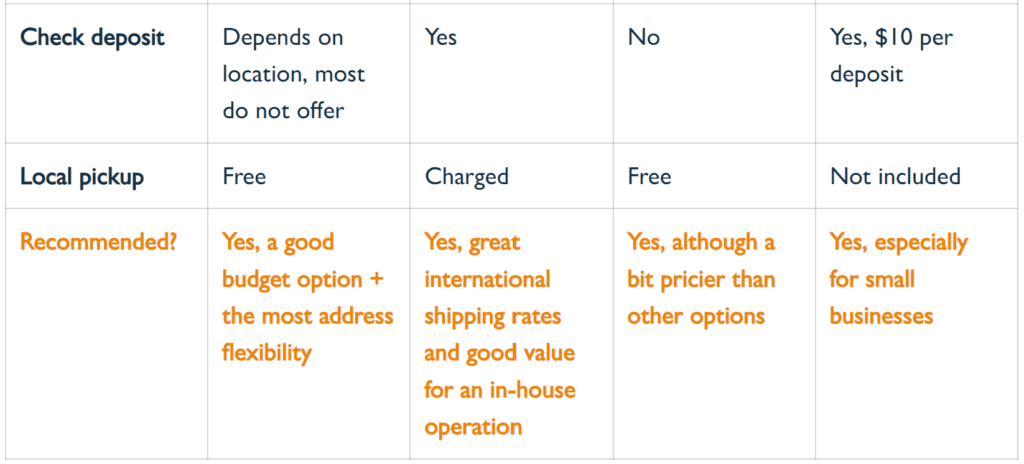The image size is (1024, 464).
Task: Click the 'the most address flexibility' text
Action: [308, 335]
